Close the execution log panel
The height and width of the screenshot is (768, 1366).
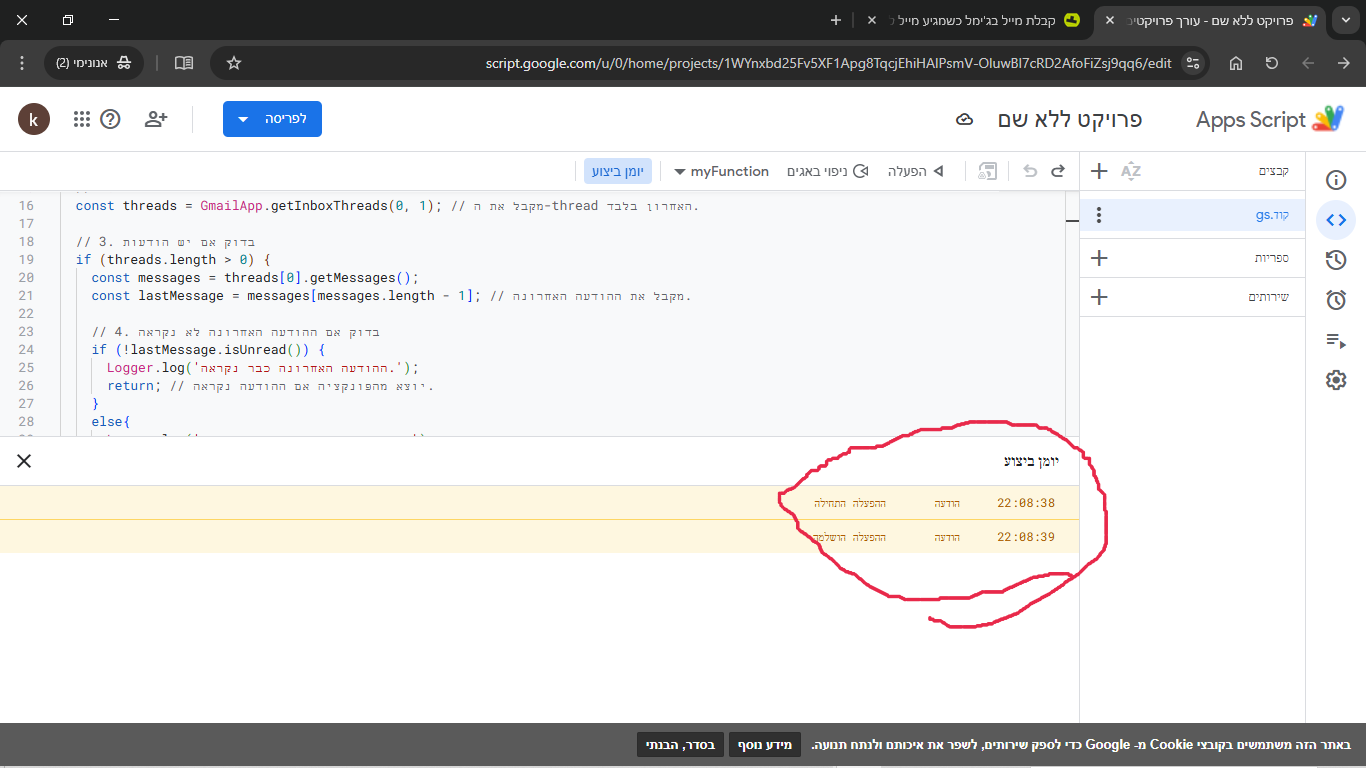(24, 461)
